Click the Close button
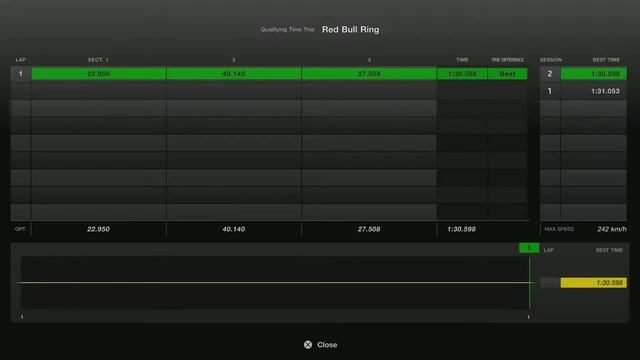The width and height of the screenshot is (640, 360). (321, 345)
